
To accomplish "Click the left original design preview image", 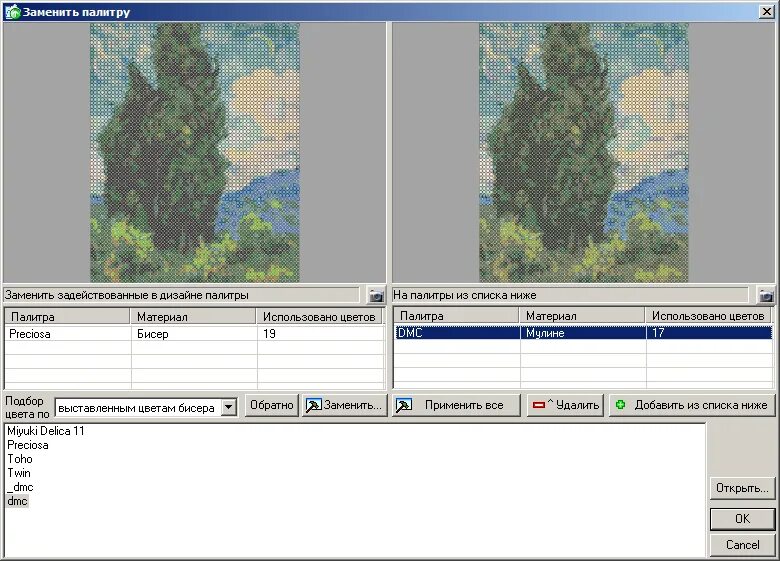I will (195, 153).
